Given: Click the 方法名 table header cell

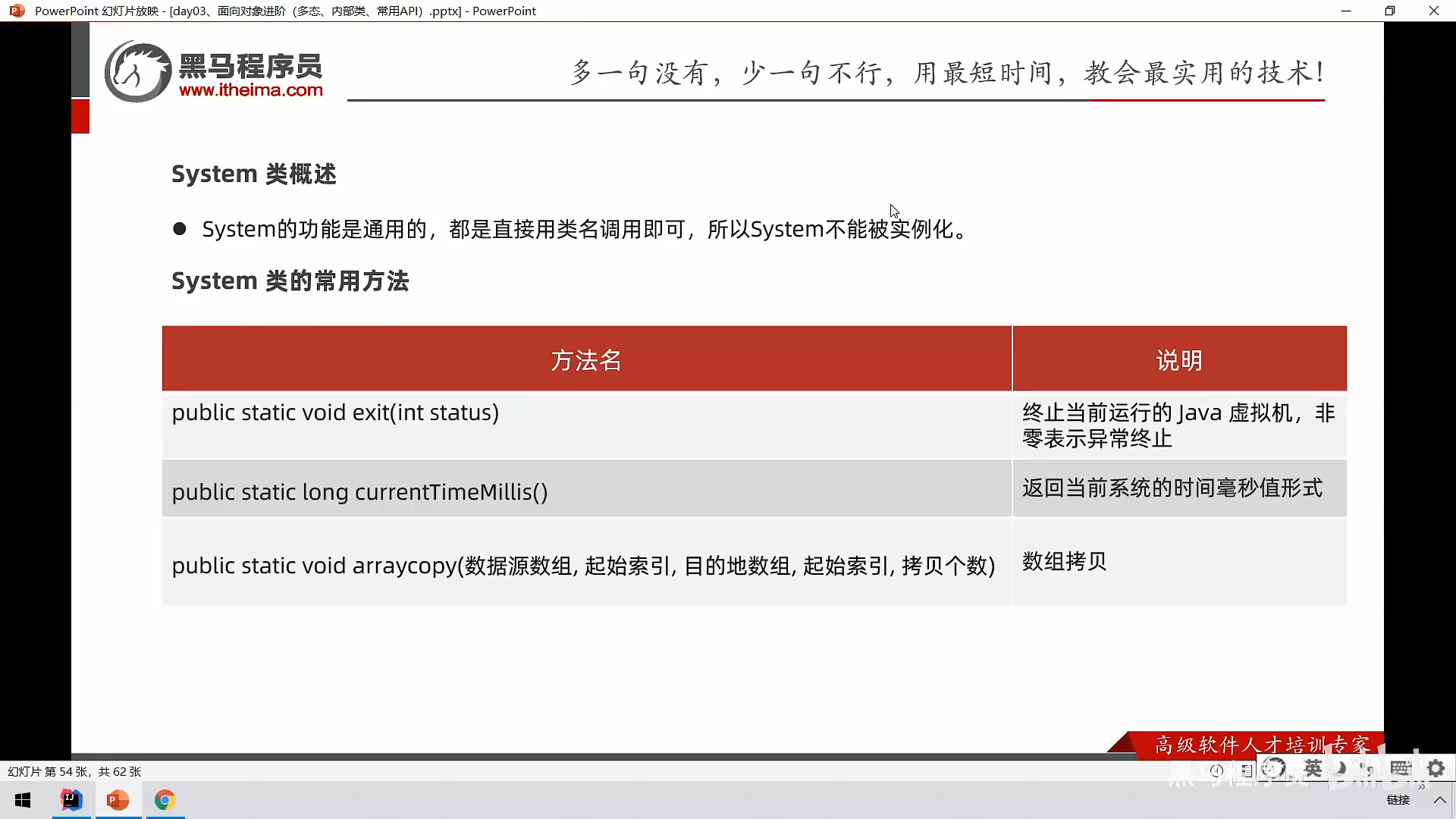Looking at the screenshot, I should click(586, 360).
